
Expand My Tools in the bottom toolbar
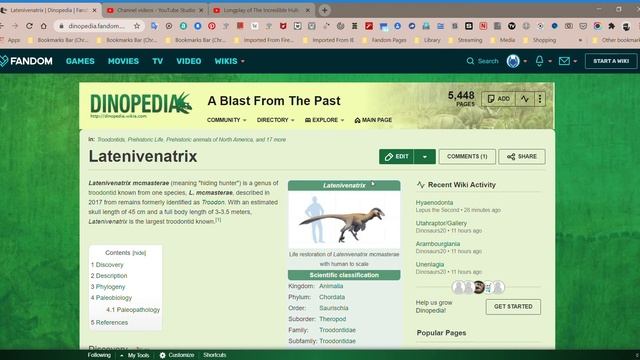(135, 355)
